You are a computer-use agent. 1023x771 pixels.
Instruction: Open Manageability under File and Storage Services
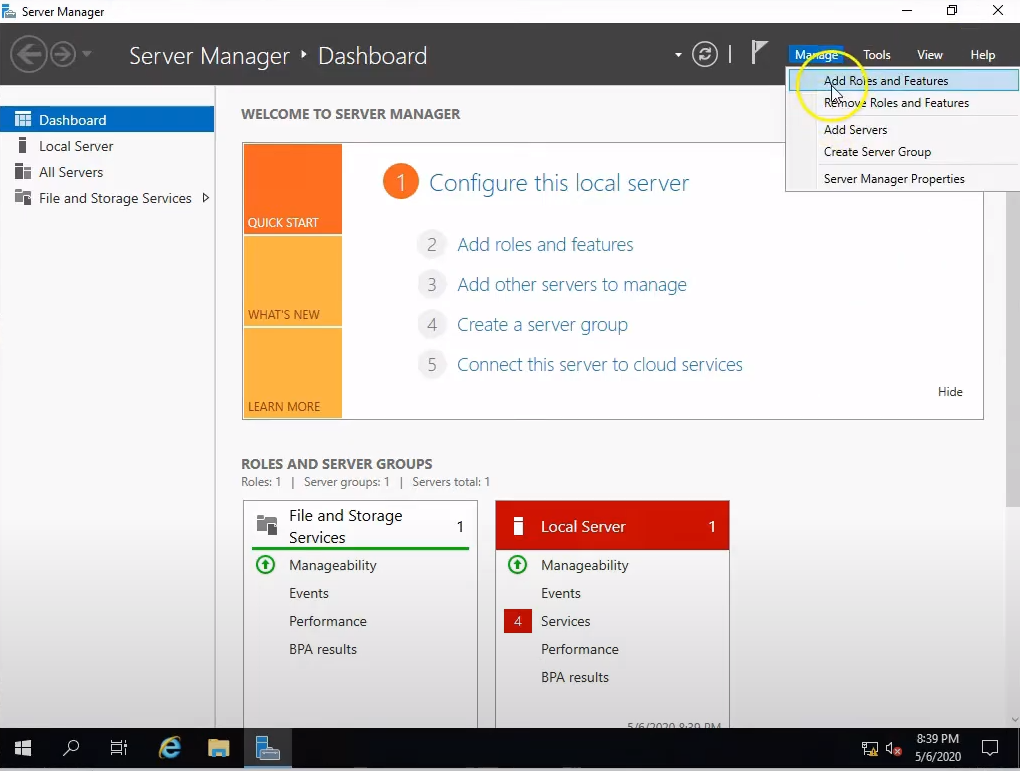[x=333, y=565]
